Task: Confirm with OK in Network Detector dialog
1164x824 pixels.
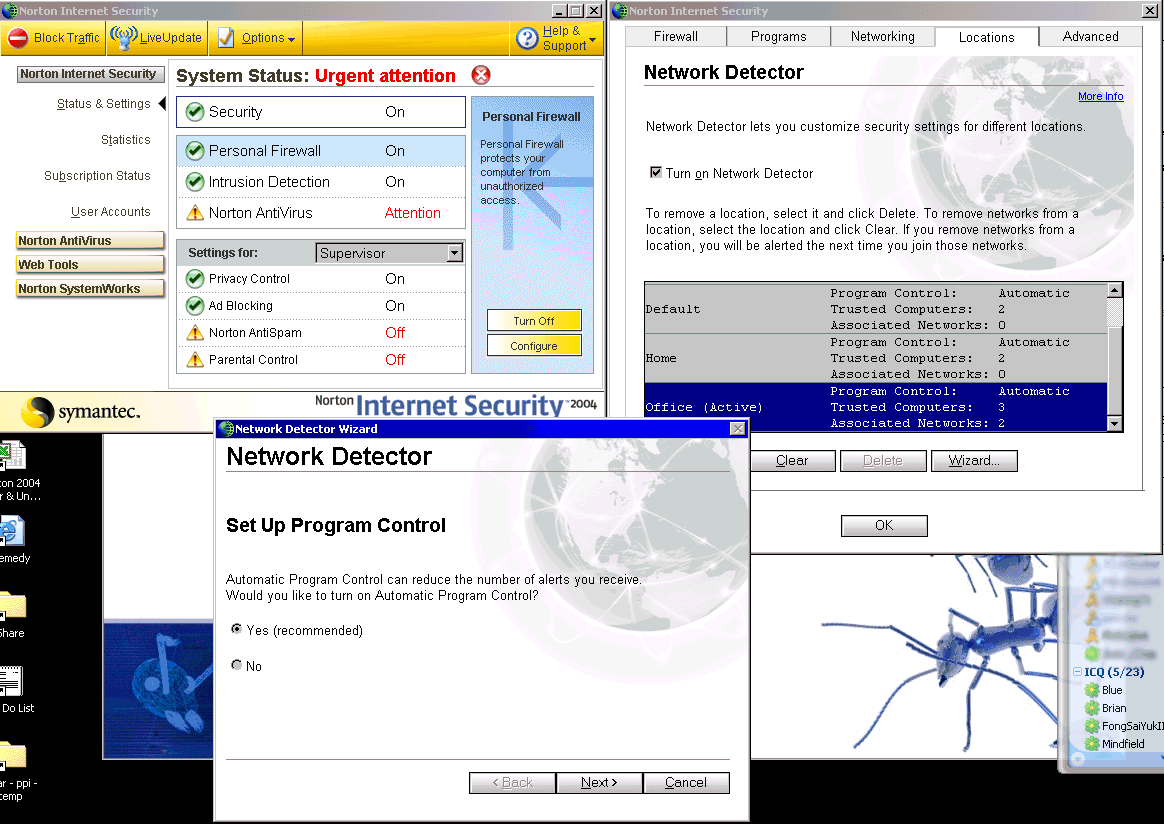Action: pyautogui.click(x=883, y=526)
